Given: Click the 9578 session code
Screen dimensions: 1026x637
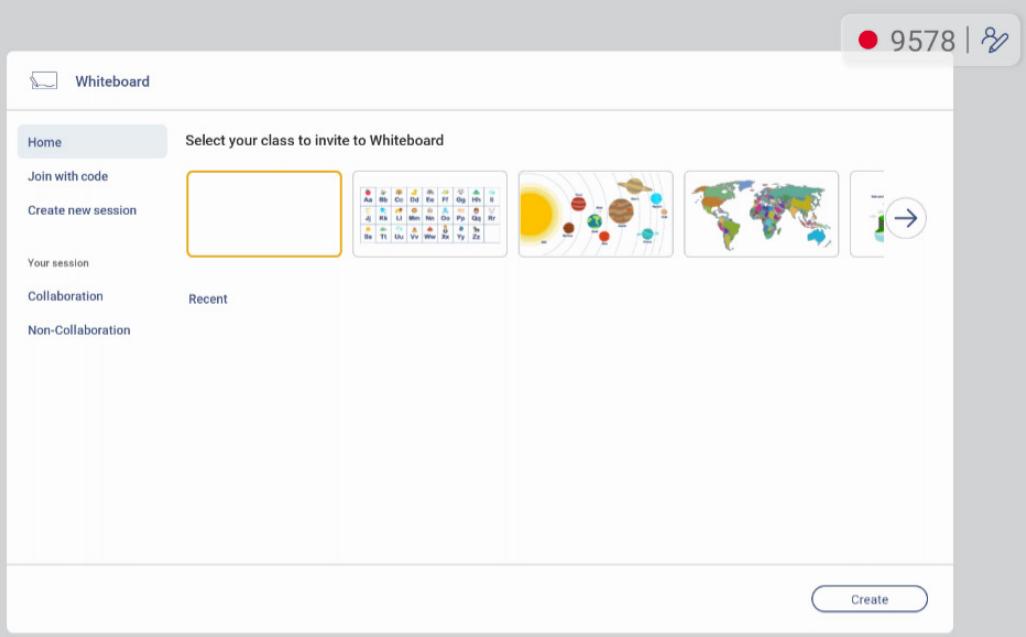Looking at the screenshot, I should 923,41.
